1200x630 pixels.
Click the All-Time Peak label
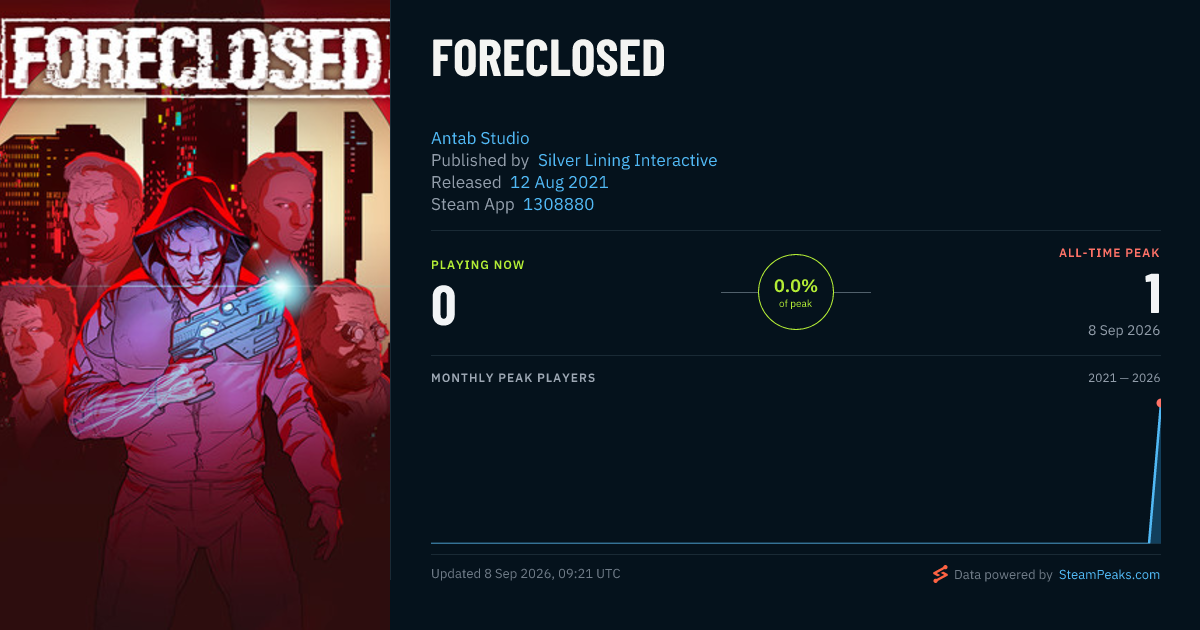tap(1110, 253)
